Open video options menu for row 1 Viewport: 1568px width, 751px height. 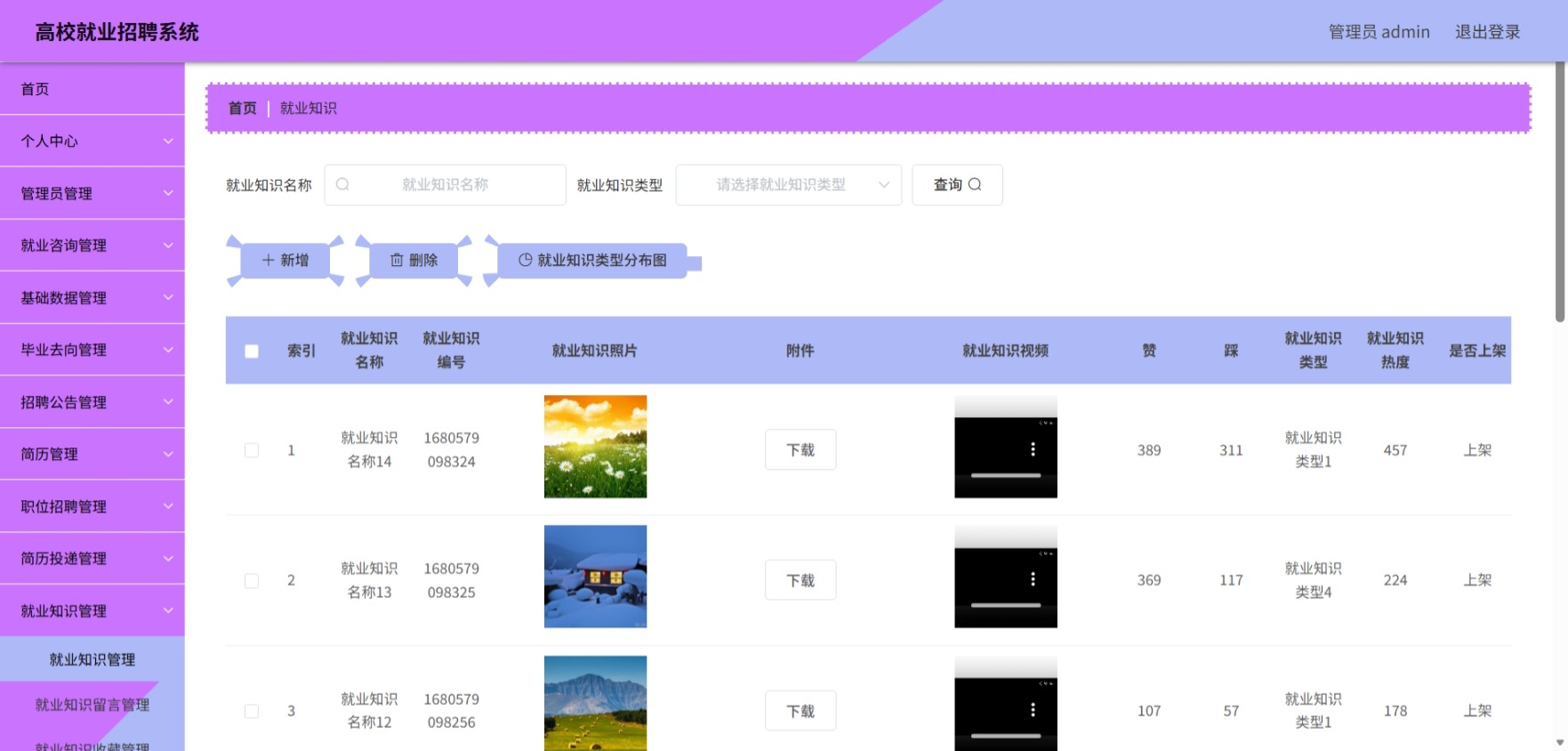(1033, 449)
